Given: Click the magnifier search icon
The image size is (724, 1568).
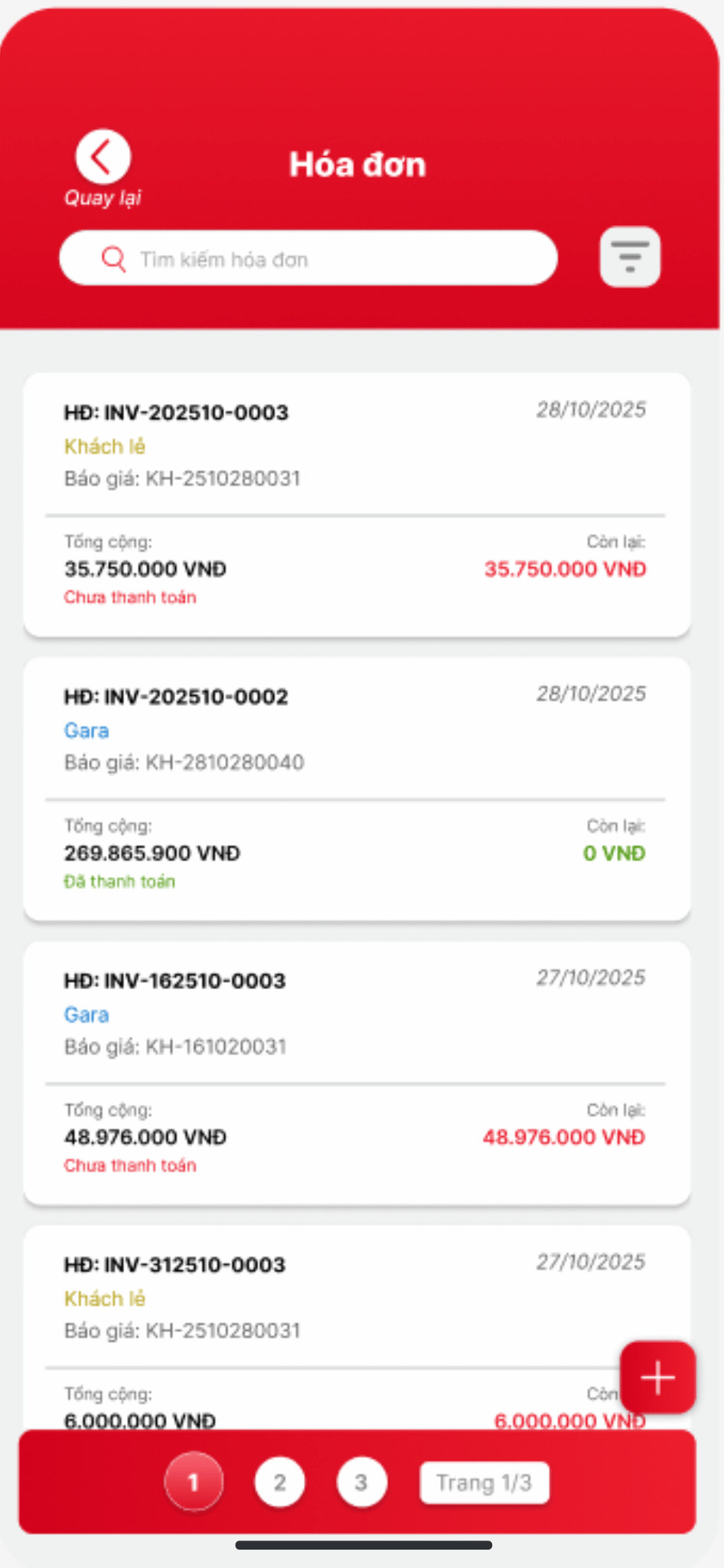Looking at the screenshot, I should 113,260.
